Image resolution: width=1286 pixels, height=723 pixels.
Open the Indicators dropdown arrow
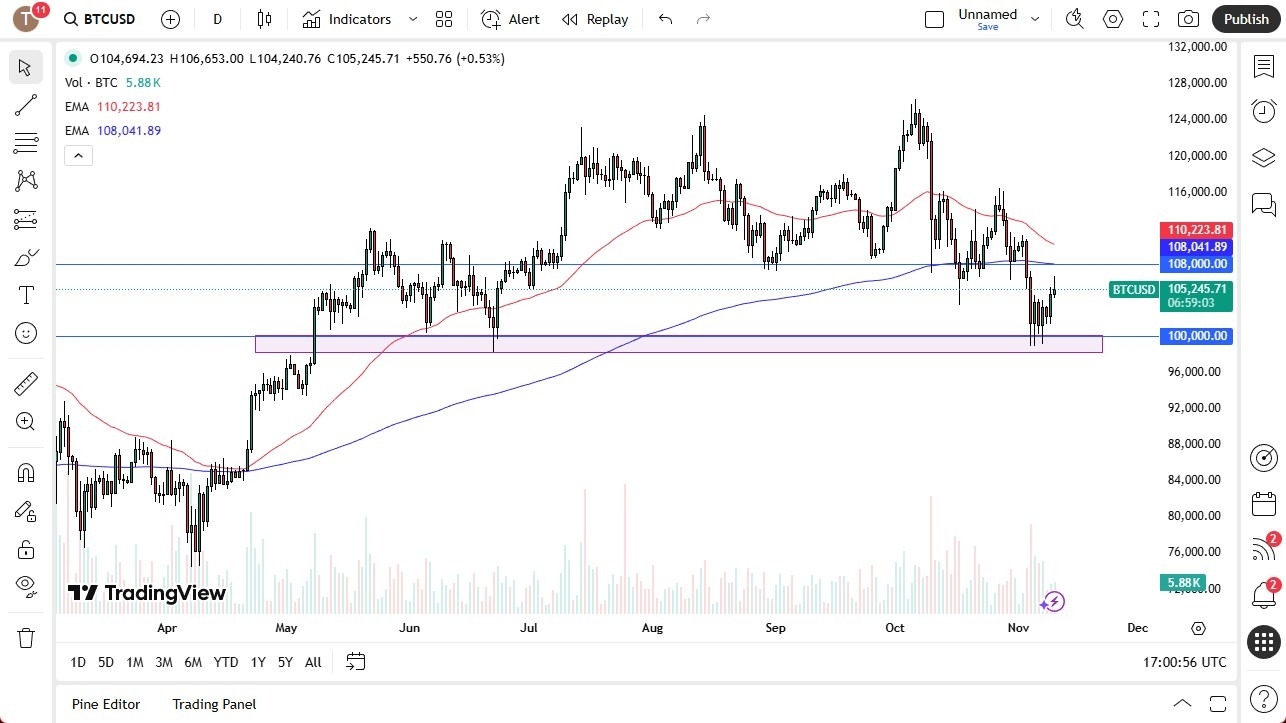pos(411,19)
